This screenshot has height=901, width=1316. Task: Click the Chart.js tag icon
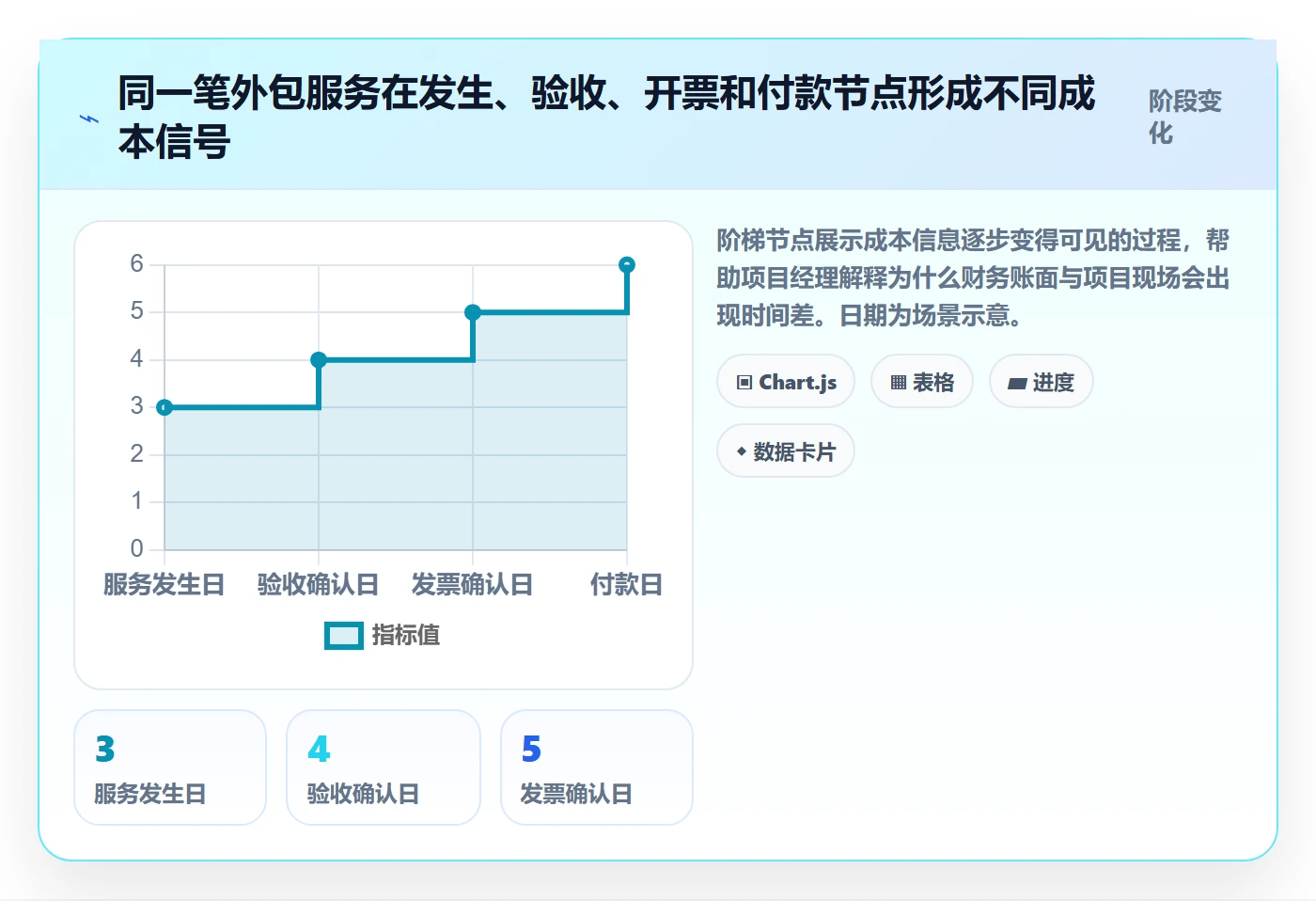pos(744,383)
